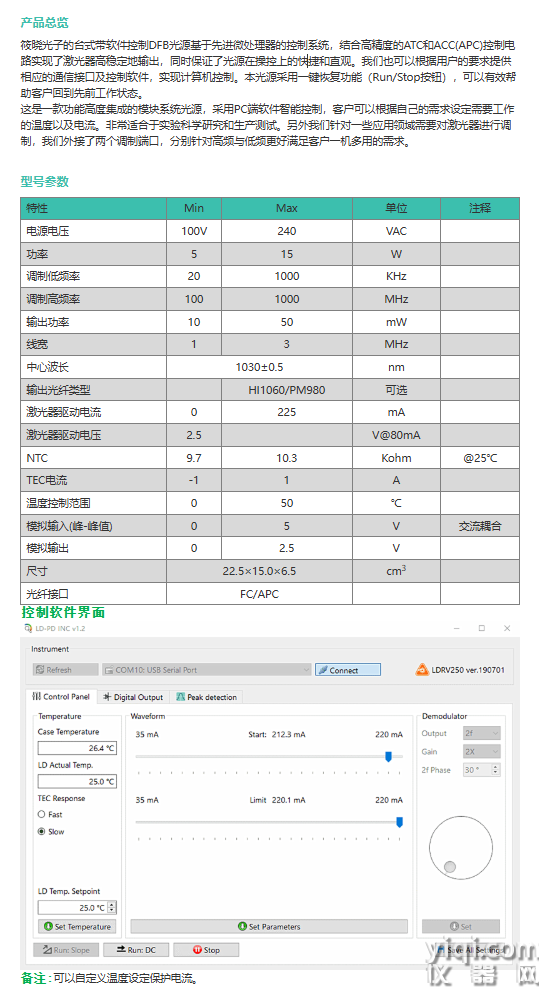Click the LD-PD INC app title icon
The image size is (539, 987).
(x=28, y=628)
